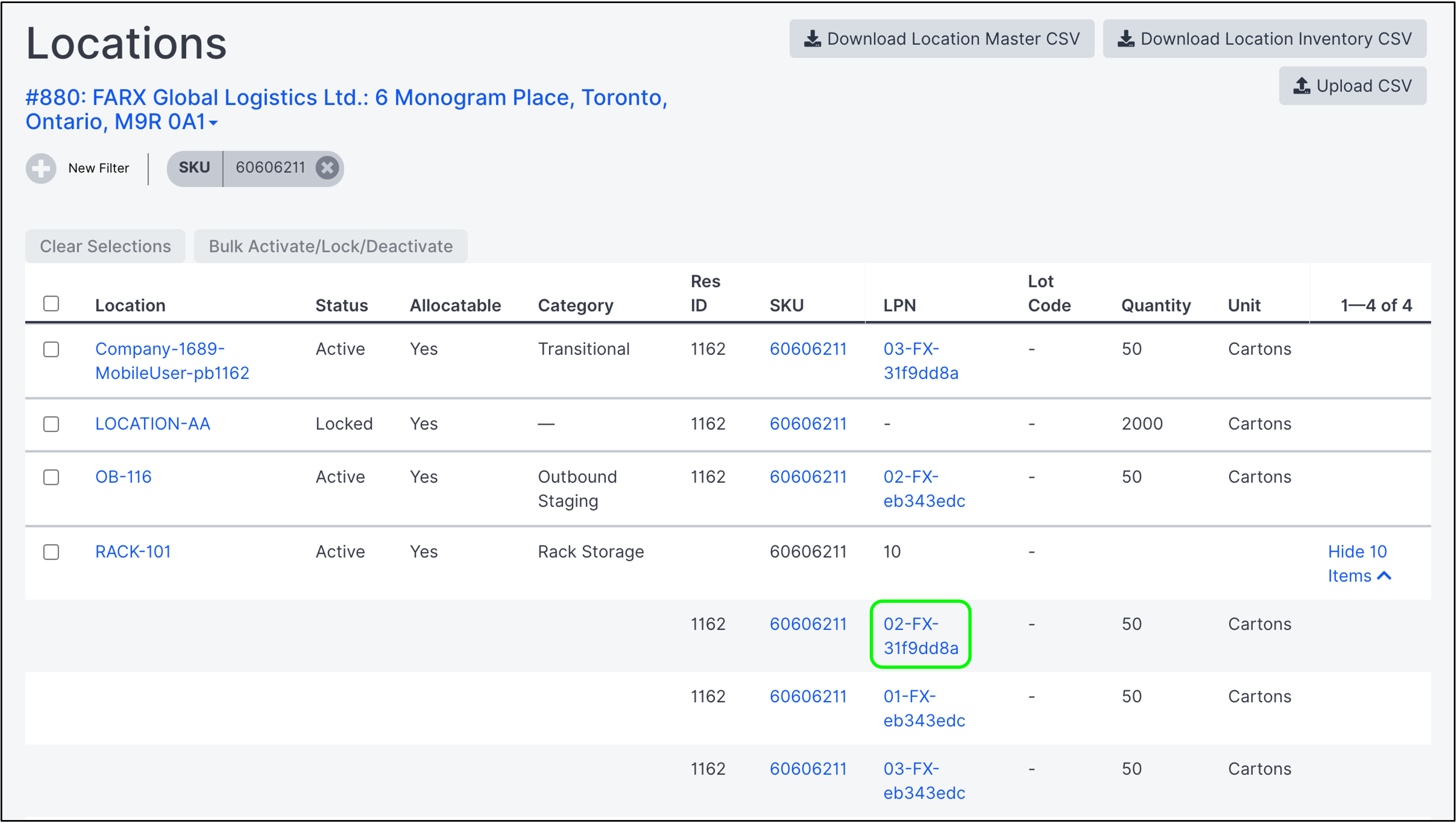Click the Quantity column header
1456x823 pixels.
1156,306
